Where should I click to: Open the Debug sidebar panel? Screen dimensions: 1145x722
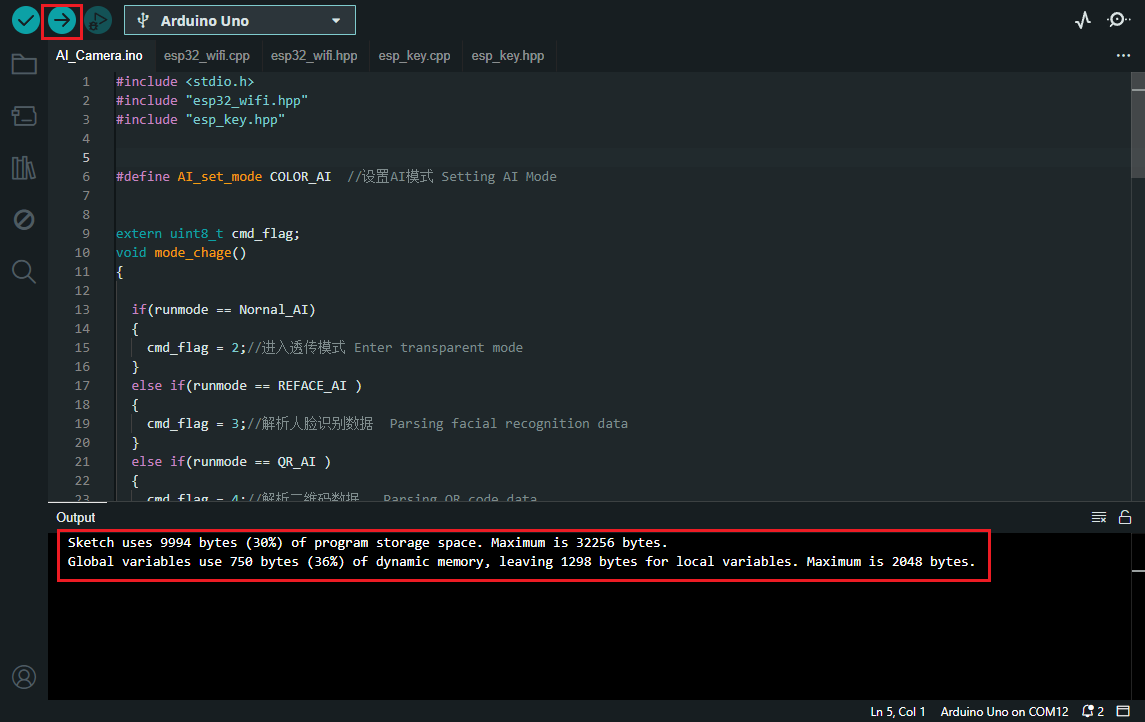[x=24, y=220]
